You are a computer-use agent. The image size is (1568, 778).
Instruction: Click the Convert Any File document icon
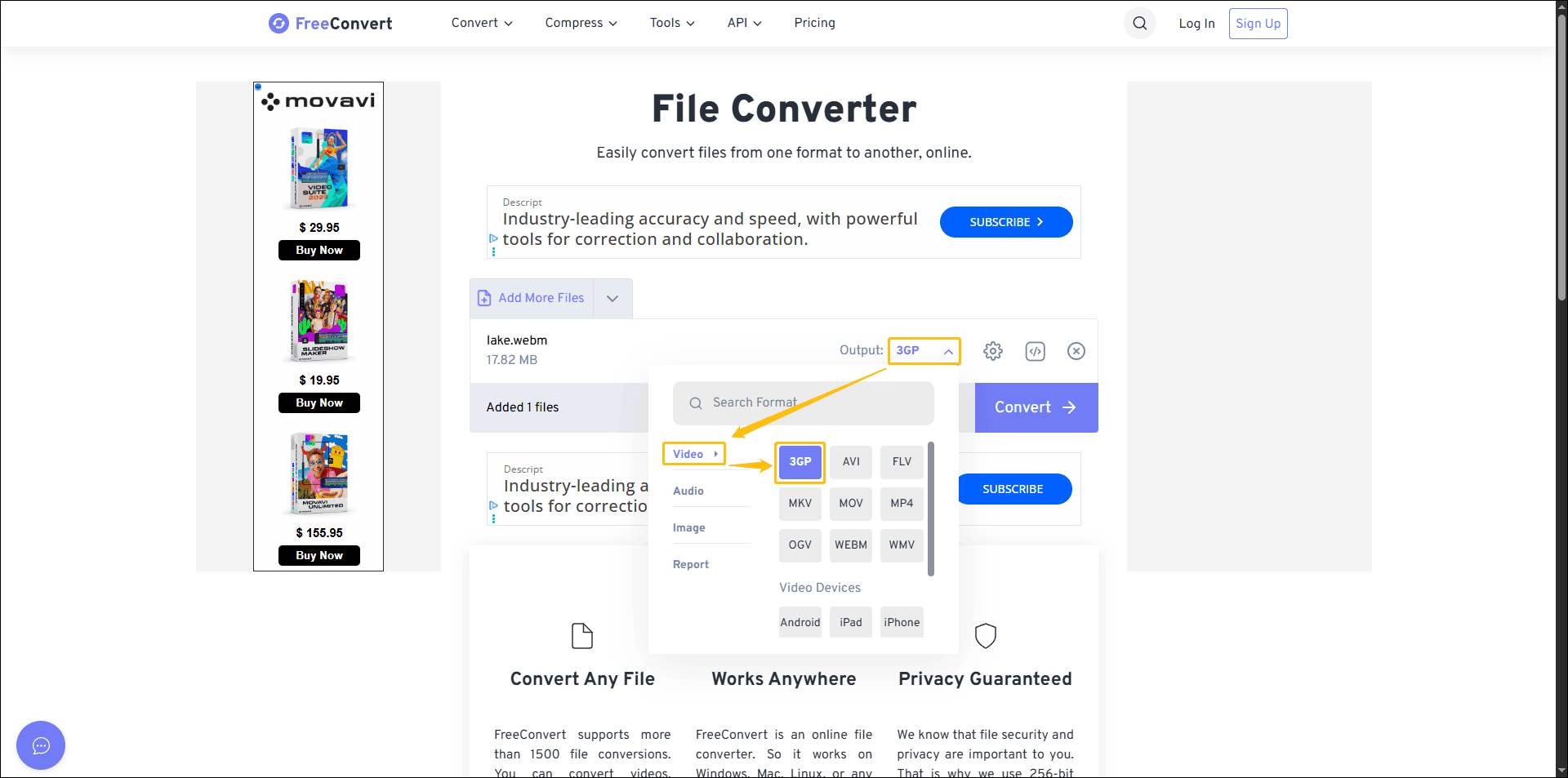[x=582, y=635]
